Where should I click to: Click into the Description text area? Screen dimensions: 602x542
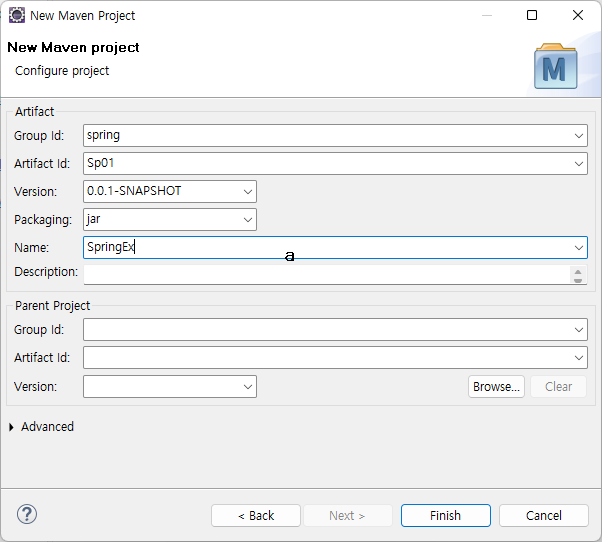[326, 274]
